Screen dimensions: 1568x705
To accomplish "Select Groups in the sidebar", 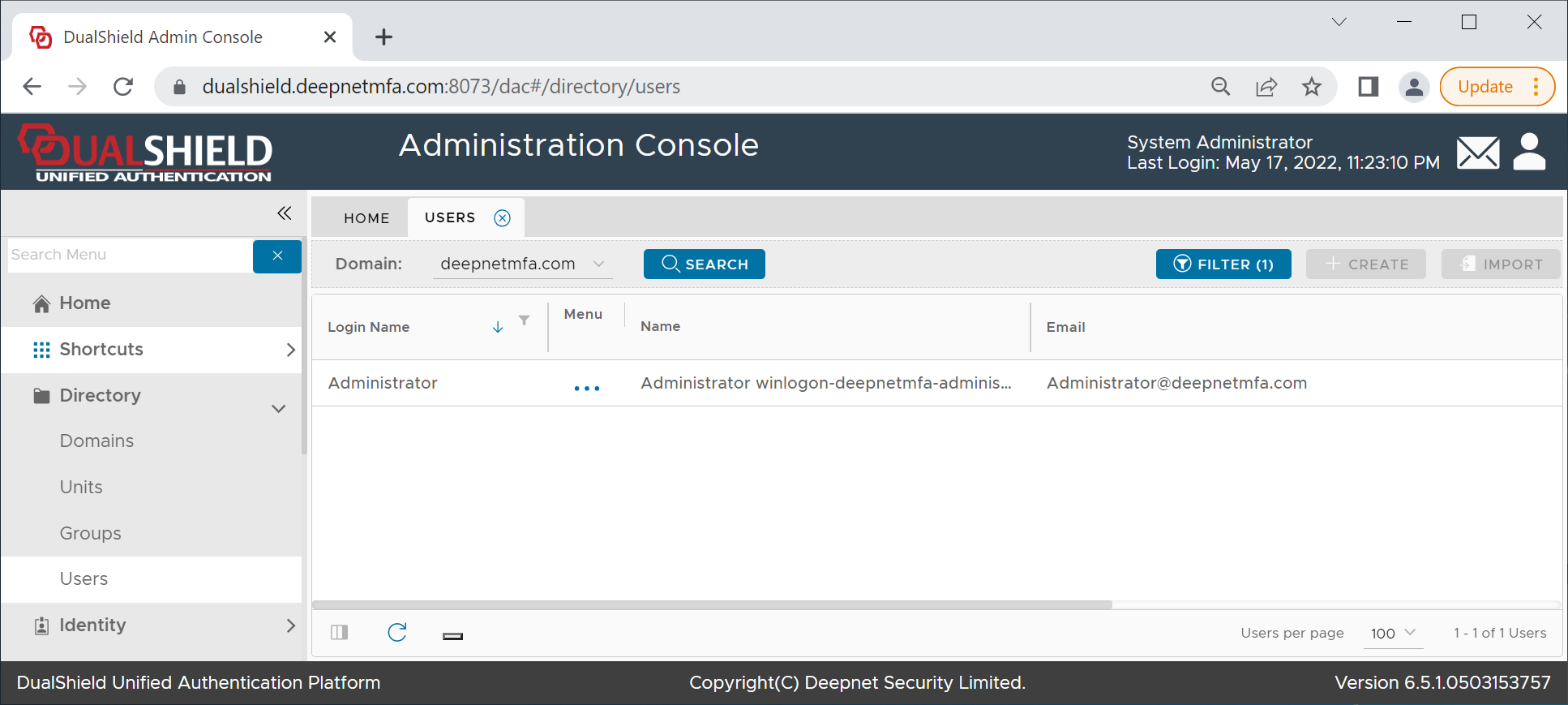I will point(90,533).
